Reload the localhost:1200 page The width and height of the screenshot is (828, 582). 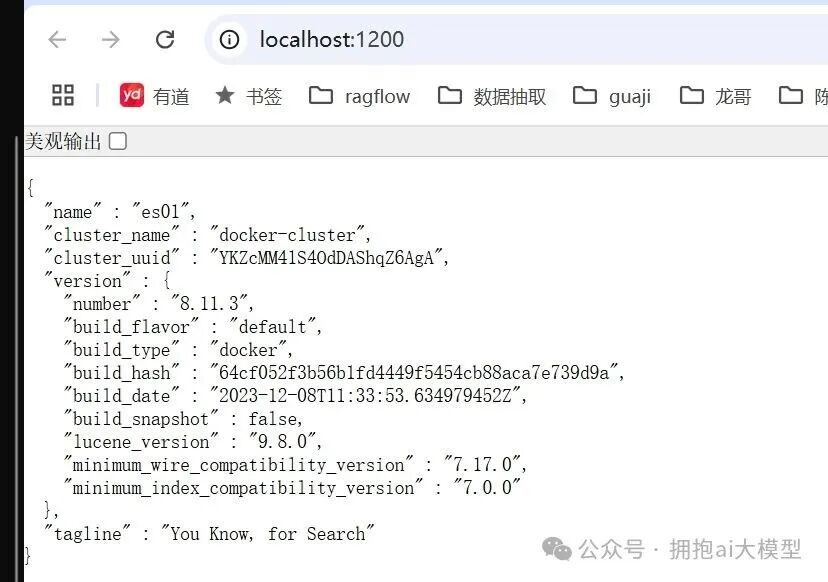click(164, 39)
